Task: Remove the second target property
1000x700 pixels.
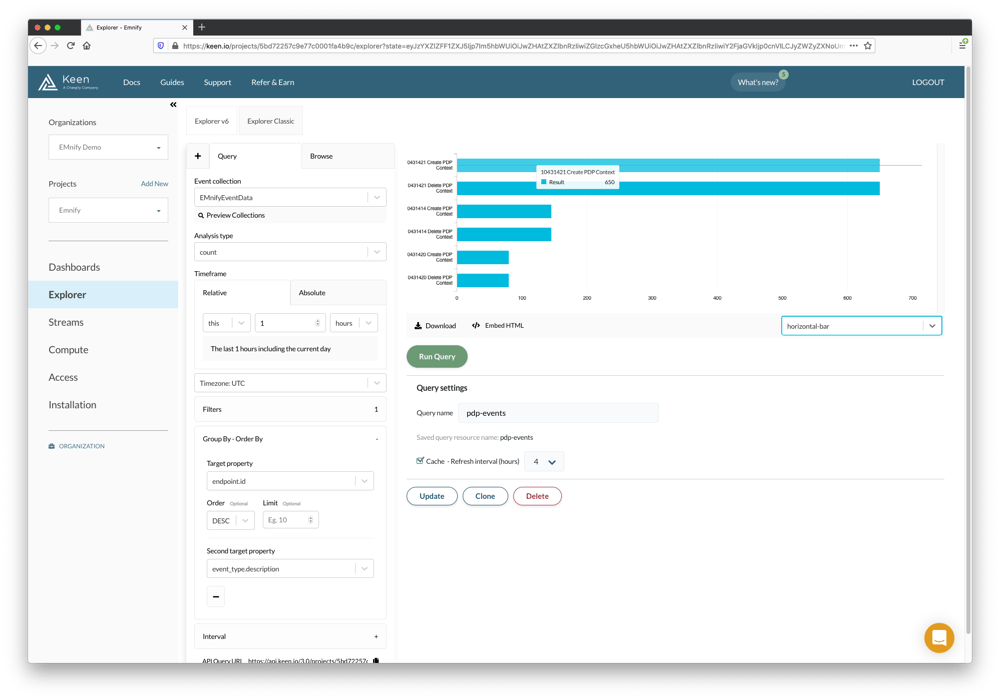Action: point(216,597)
